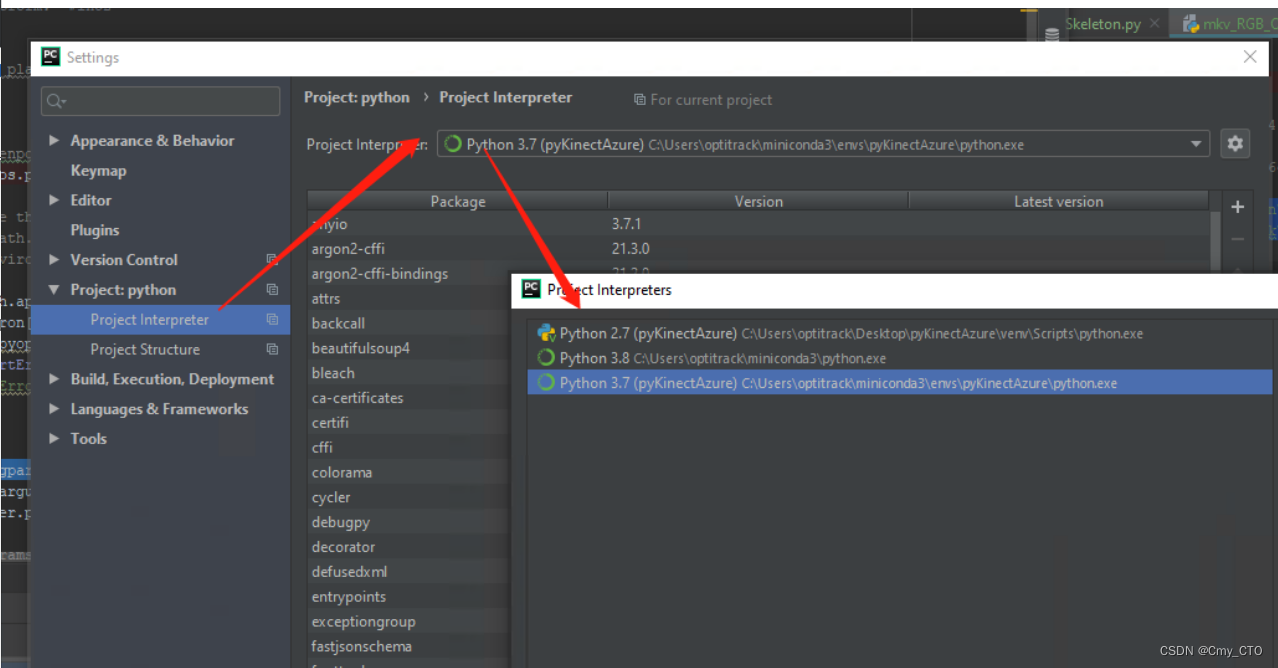Expand the Tools section
Screen dimensions: 1278x668
[54, 439]
